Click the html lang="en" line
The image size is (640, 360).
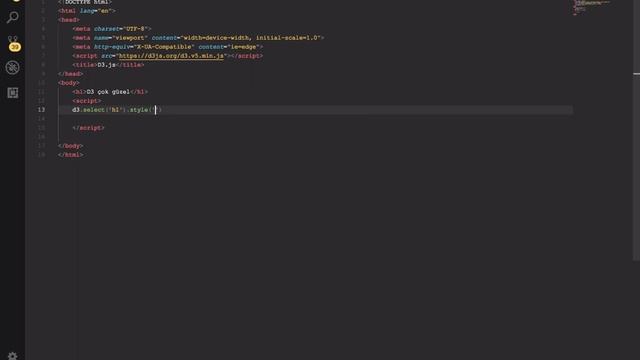pos(87,11)
